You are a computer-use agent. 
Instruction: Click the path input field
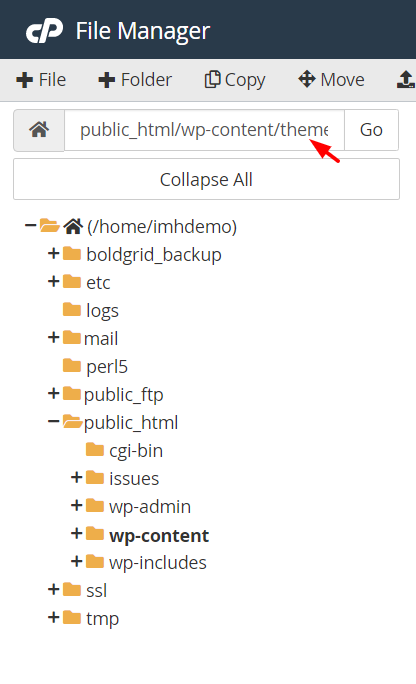(x=204, y=130)
